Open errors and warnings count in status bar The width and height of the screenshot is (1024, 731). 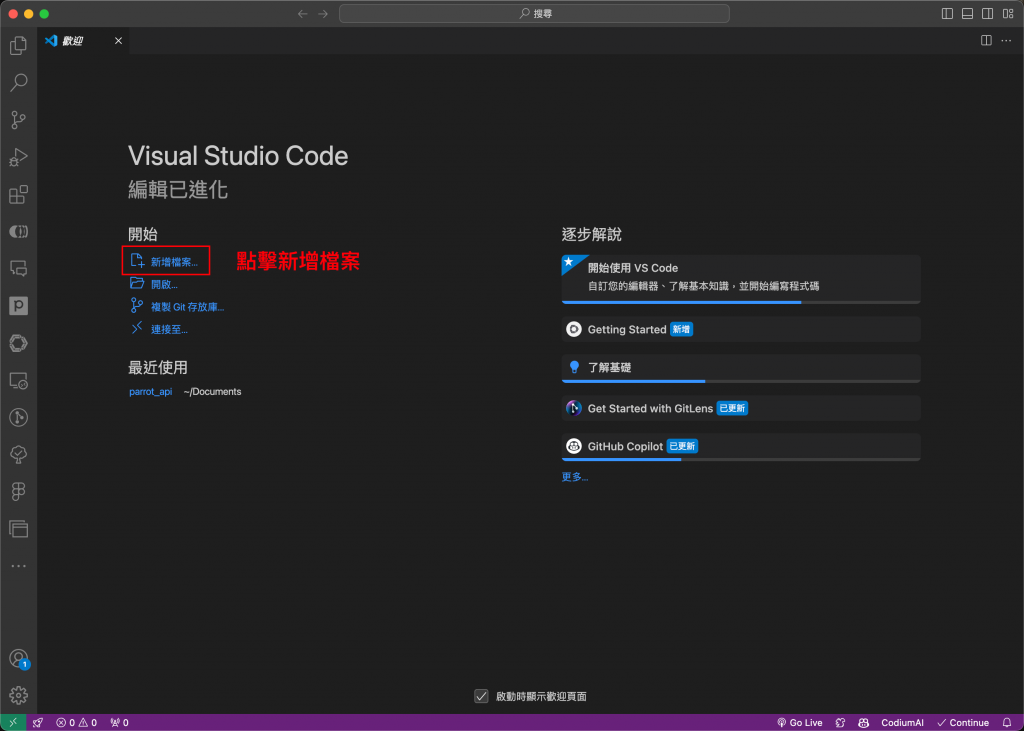[76, 723]
